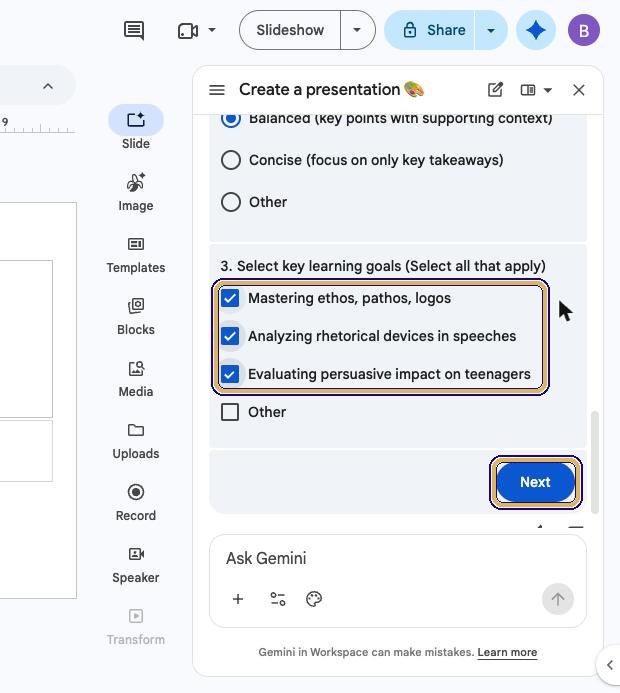This screenshot has height=693, width=620.
Task: Open the Media panel
Action: click(x=136, y=379)
